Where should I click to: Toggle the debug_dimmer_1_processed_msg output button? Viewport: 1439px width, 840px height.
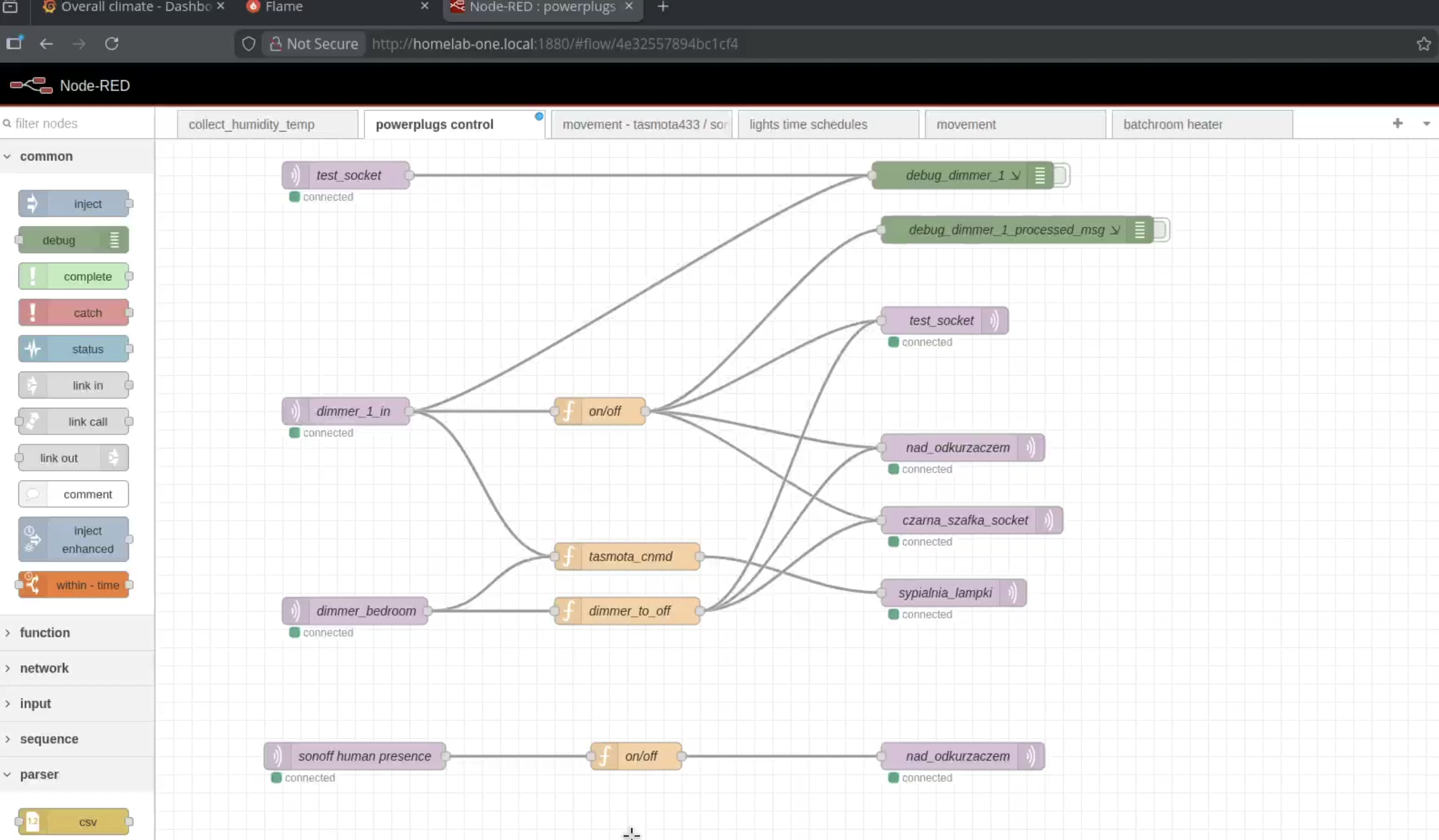tap(1161, 230)
